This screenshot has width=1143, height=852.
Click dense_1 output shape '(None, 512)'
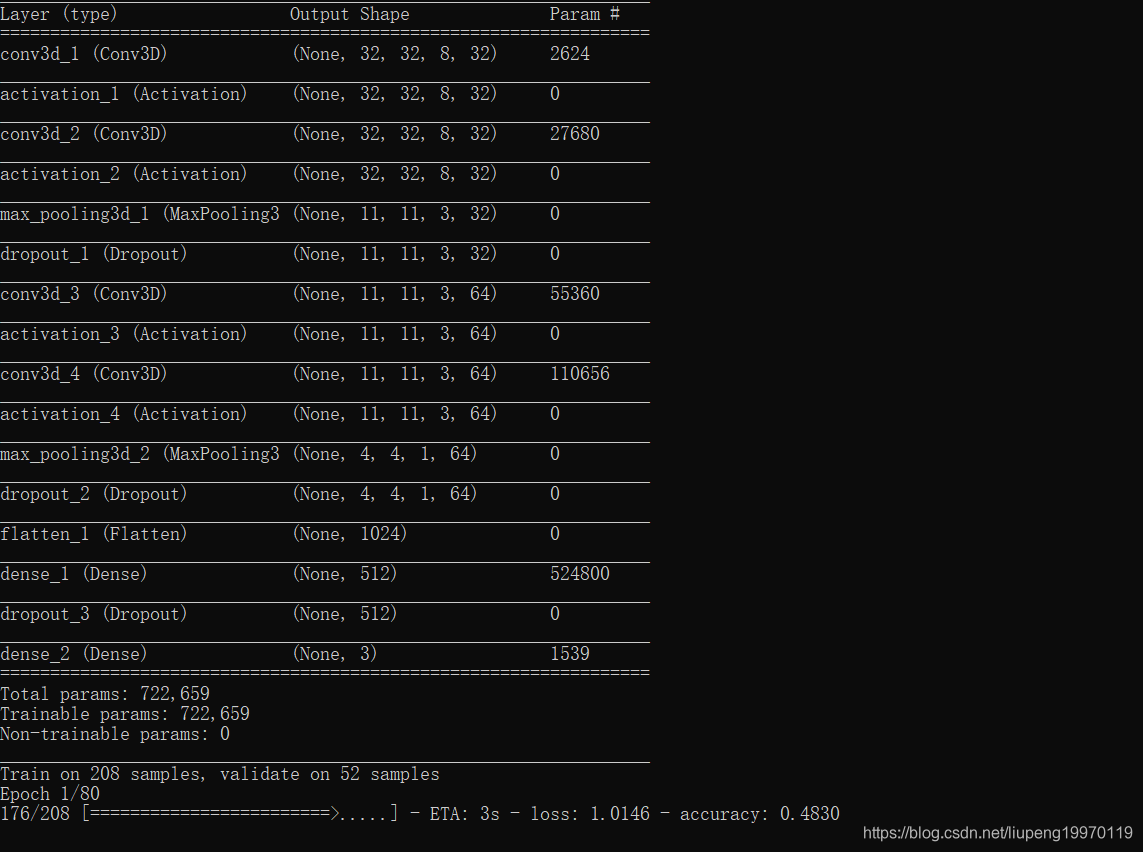[x=345, y=575]
